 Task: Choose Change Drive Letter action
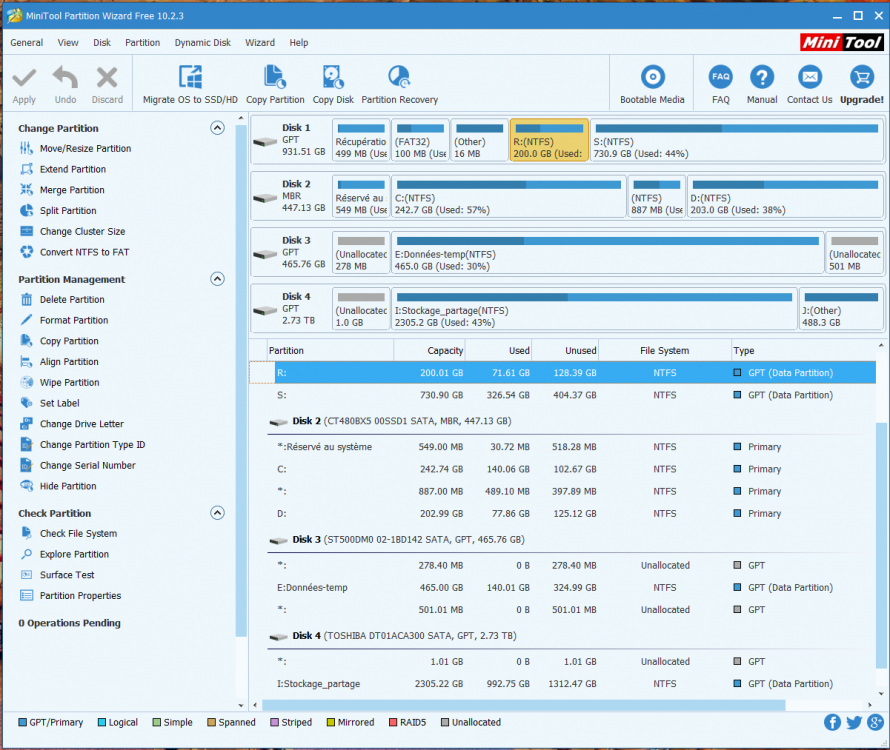[81, 424]
